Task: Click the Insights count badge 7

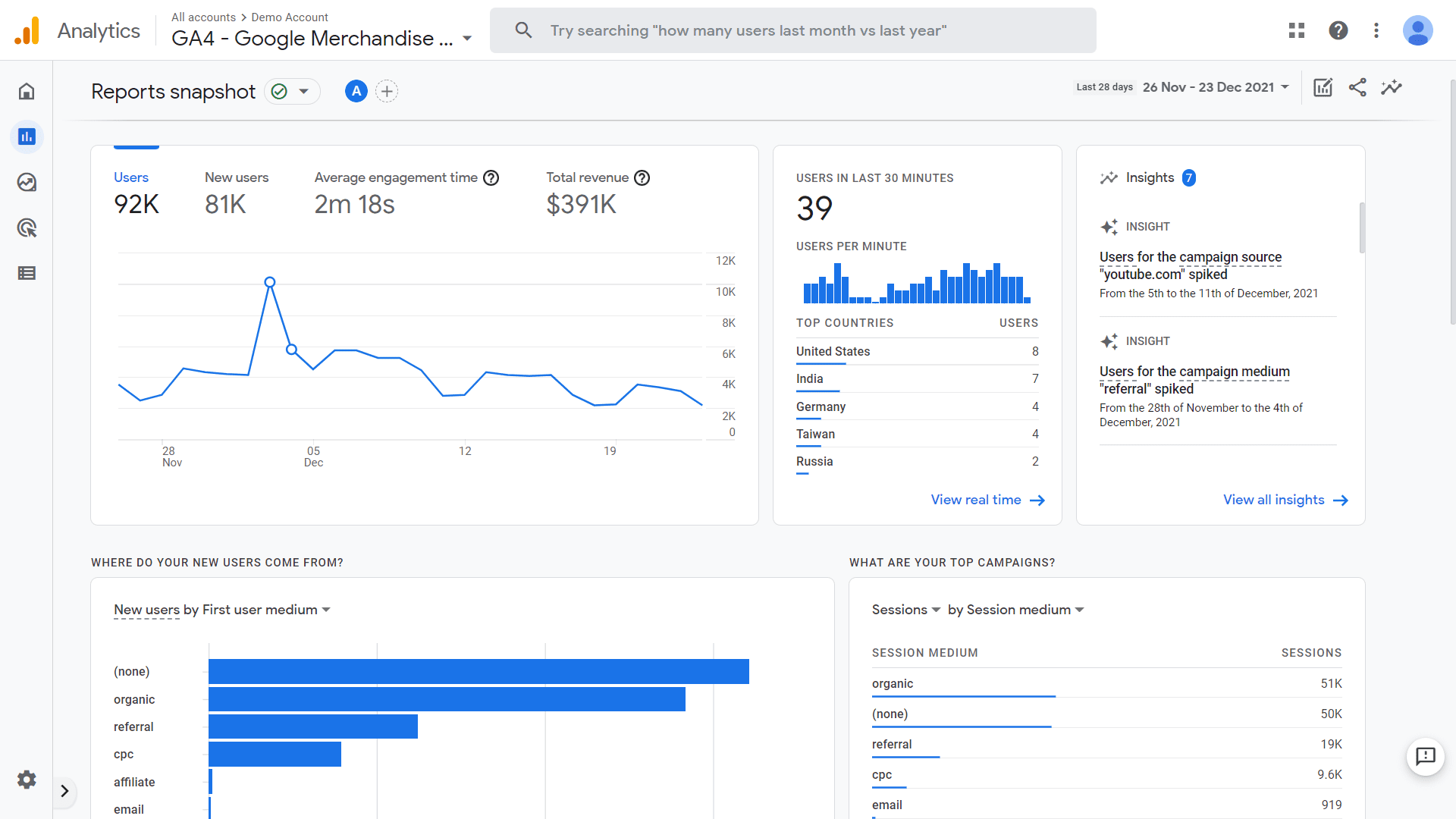Action: click(1189, 177)
